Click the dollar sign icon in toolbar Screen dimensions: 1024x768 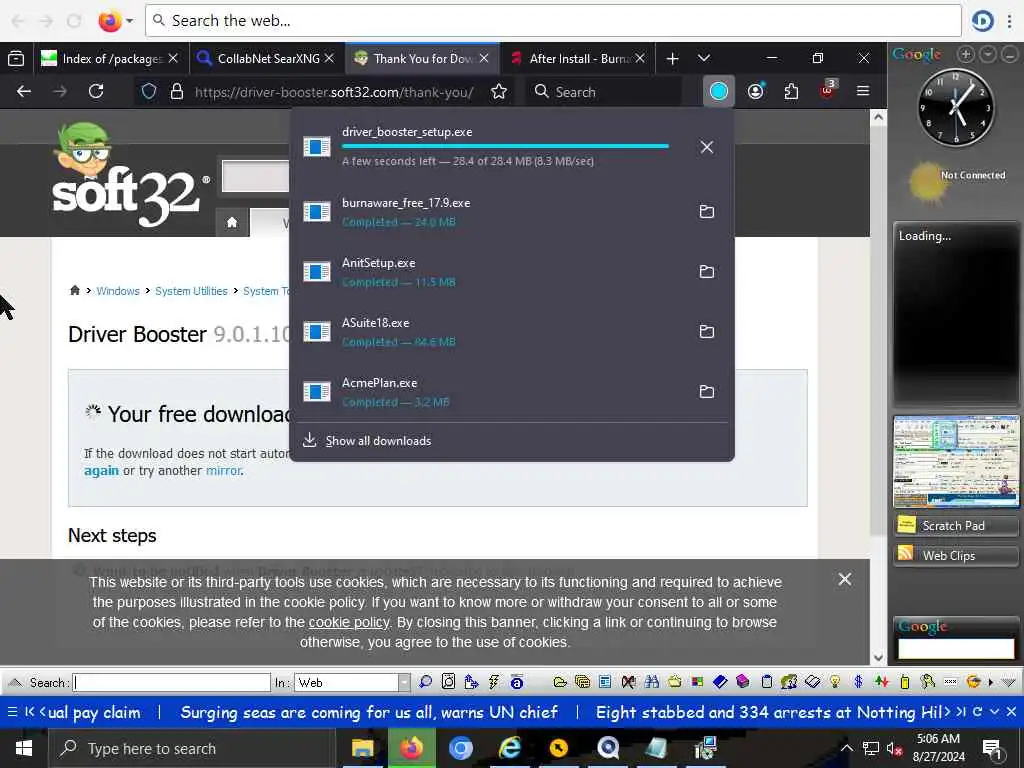click(x=858, y=682)
